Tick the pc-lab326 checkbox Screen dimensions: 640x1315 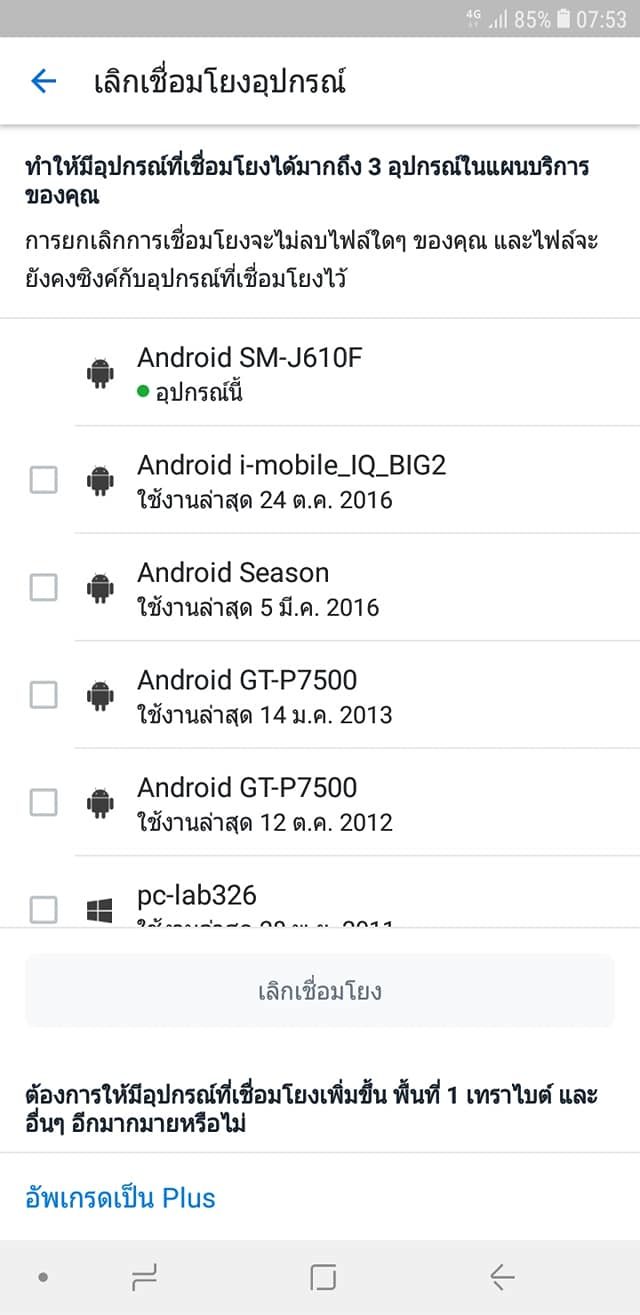click(43, 909)
